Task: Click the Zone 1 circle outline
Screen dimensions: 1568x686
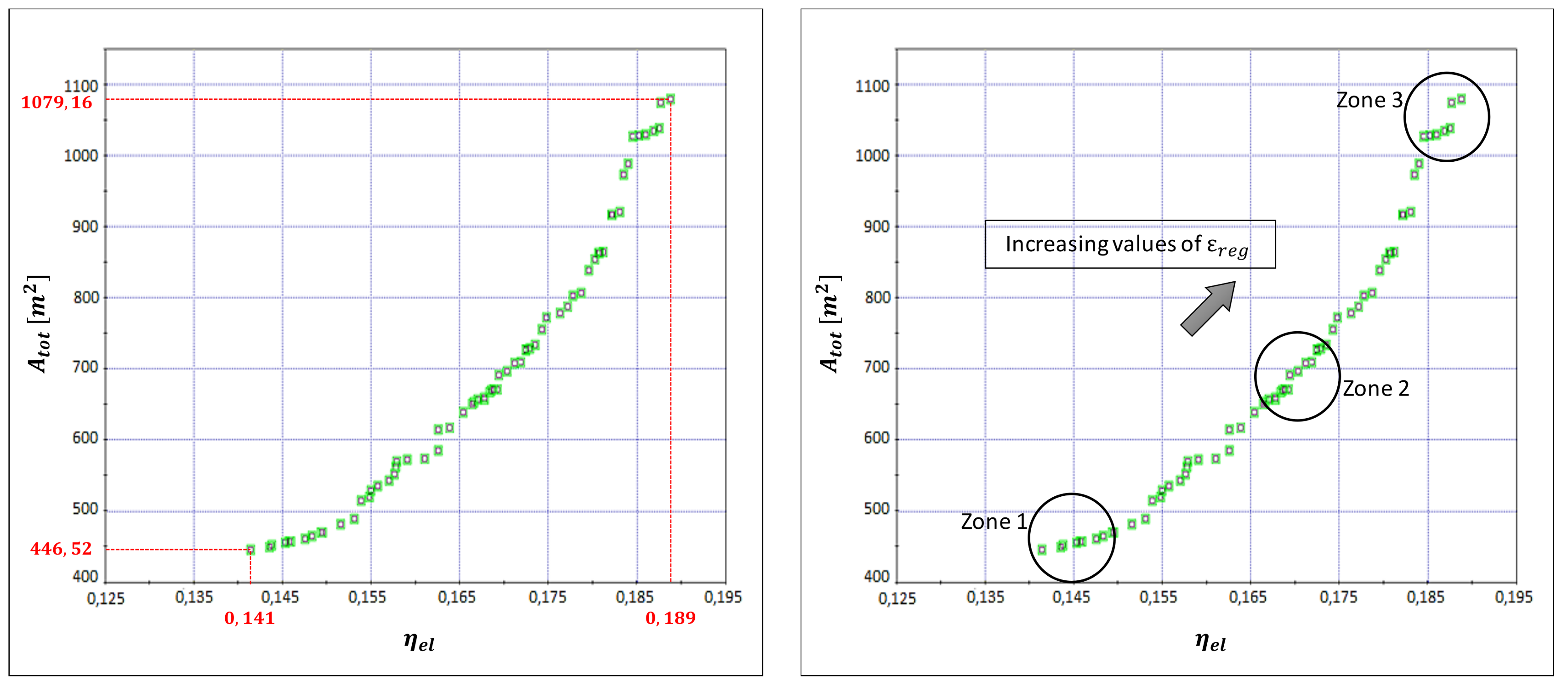Action: tap(1029, 538)
